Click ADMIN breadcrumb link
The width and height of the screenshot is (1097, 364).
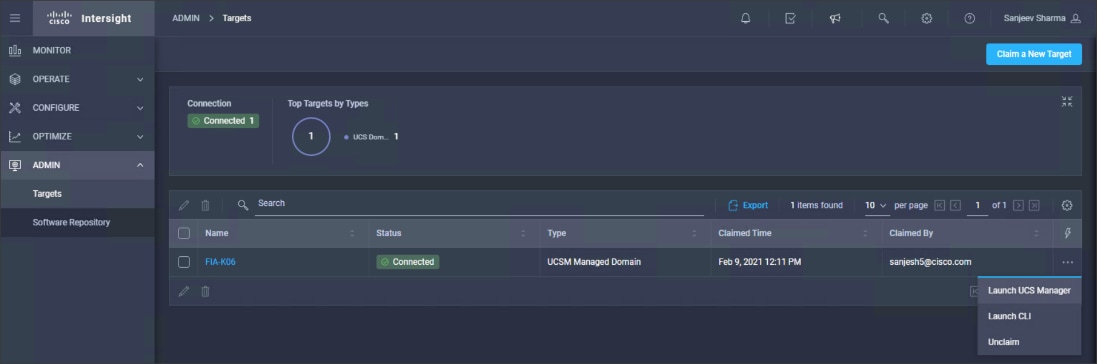tap(185, 18)
